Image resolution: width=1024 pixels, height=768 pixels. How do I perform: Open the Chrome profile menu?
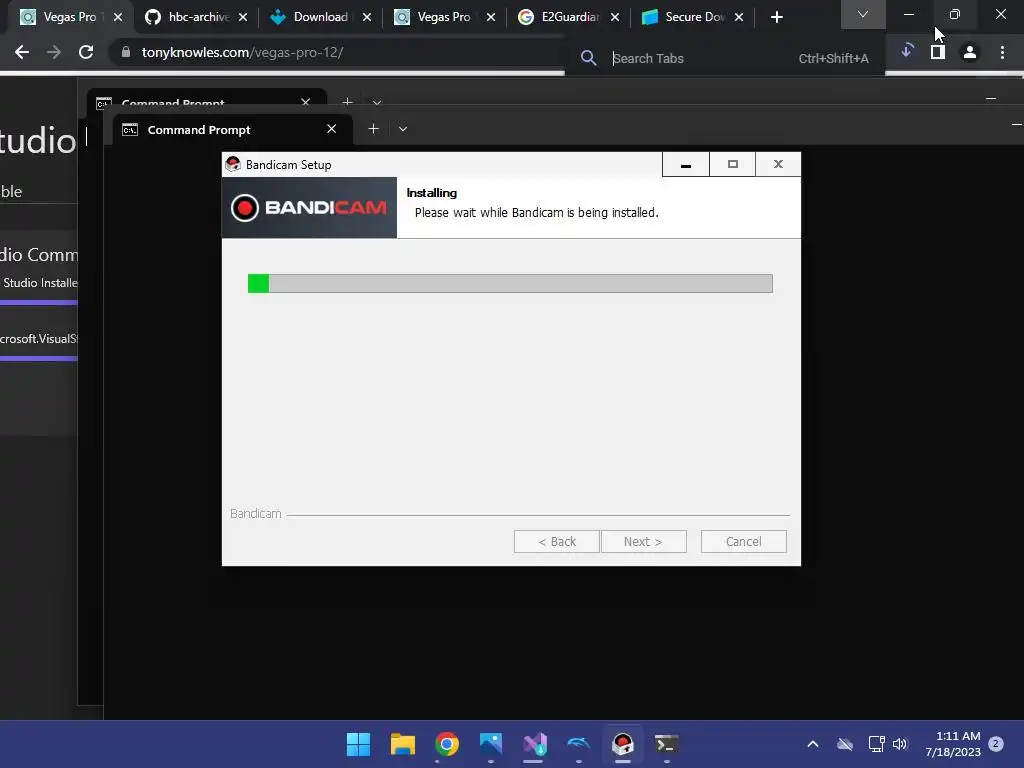point(970,52)
